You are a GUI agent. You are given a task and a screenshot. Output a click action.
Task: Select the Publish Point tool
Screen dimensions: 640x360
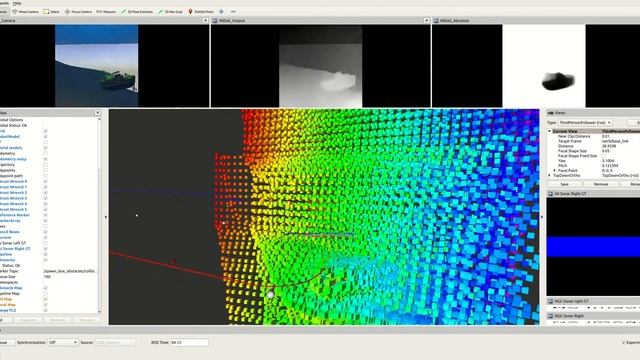click(201, 12)
